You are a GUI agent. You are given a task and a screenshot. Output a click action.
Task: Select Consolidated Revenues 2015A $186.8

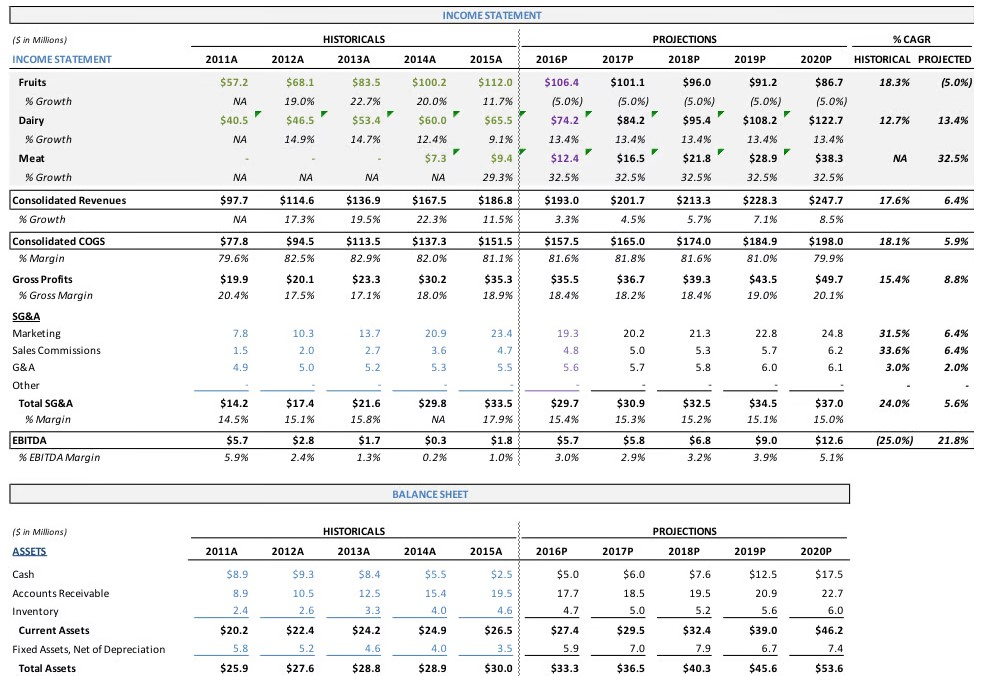click(495, 200)
